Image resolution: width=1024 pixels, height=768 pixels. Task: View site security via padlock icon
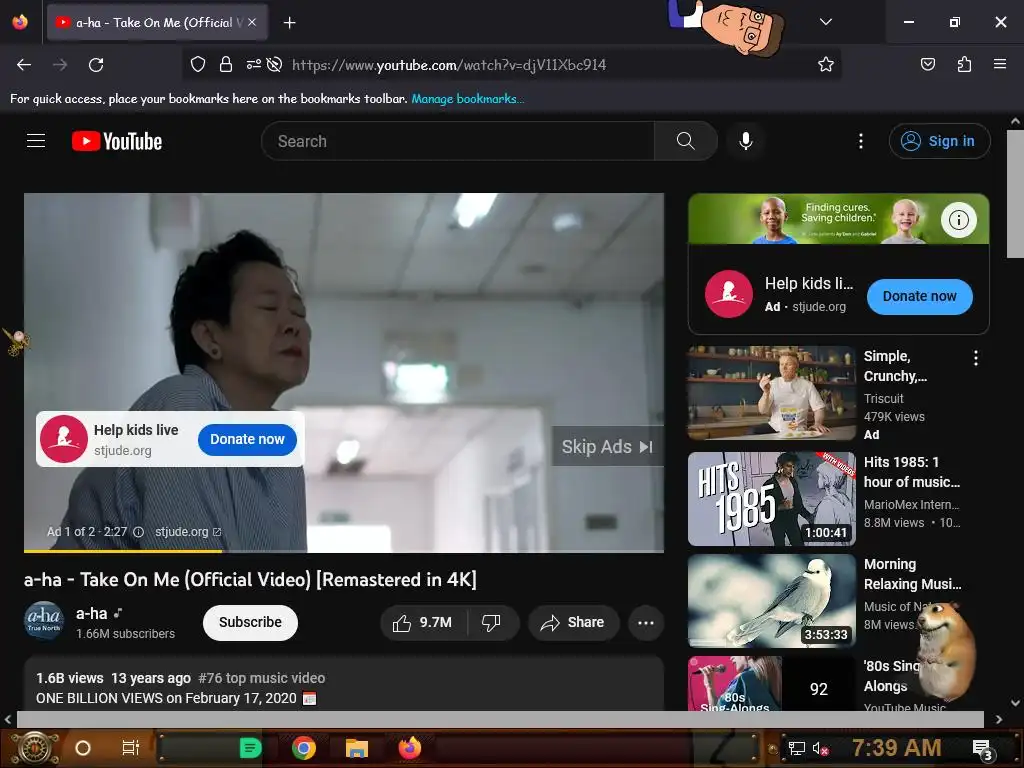[226, 64]
